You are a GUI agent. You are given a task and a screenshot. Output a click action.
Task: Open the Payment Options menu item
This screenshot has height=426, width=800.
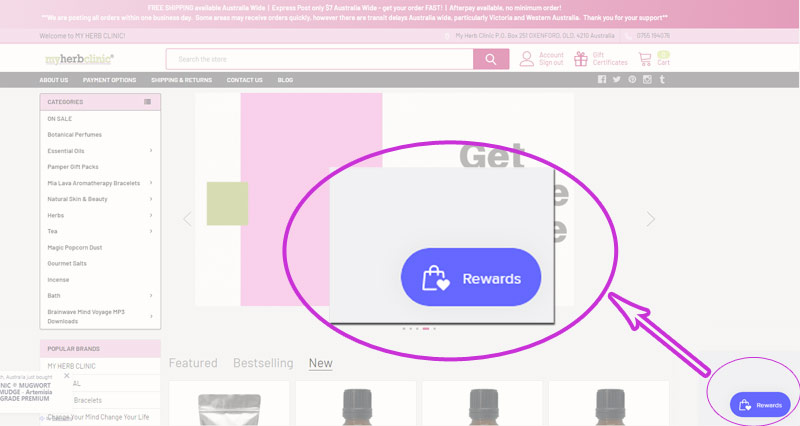(109, 80)
